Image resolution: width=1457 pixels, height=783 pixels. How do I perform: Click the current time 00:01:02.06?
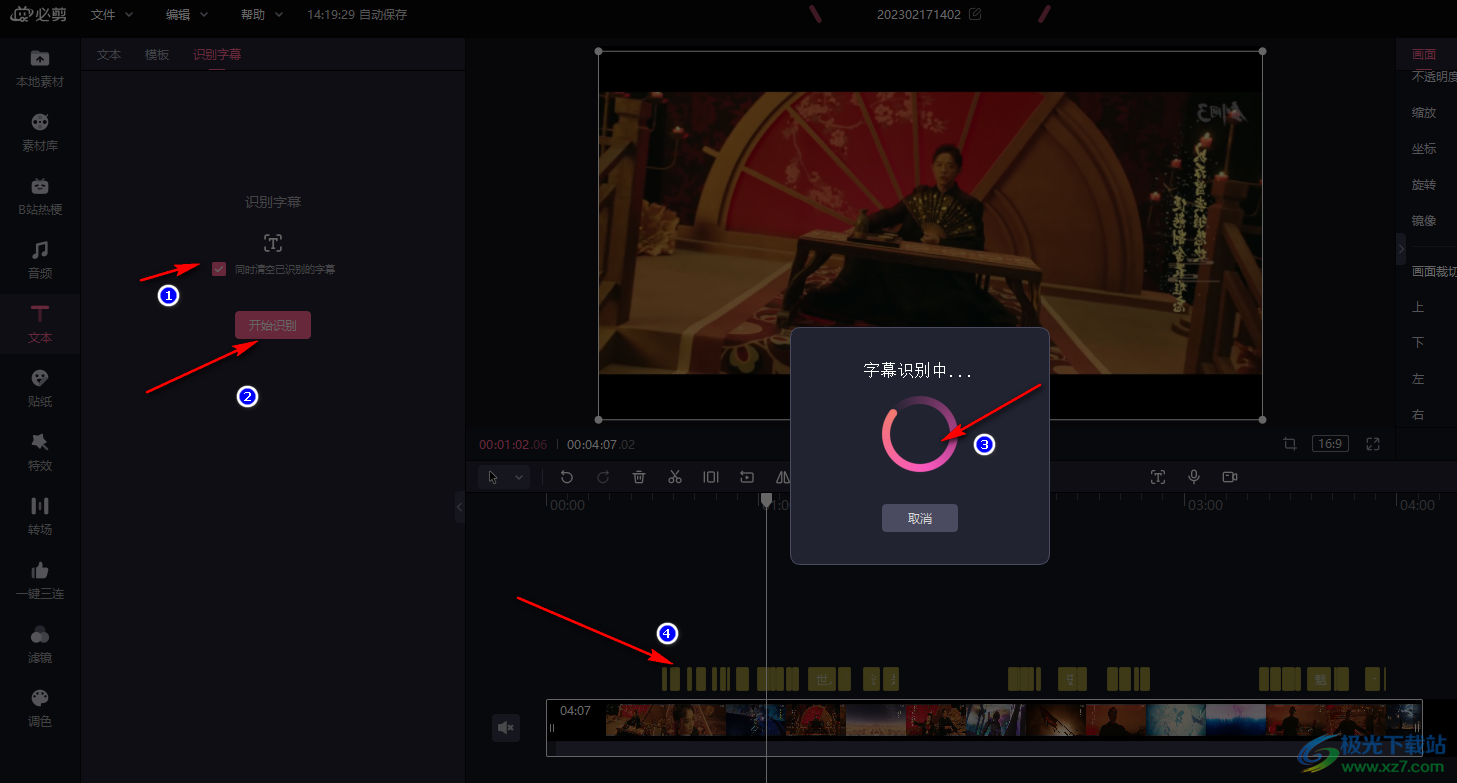[513, 444]
